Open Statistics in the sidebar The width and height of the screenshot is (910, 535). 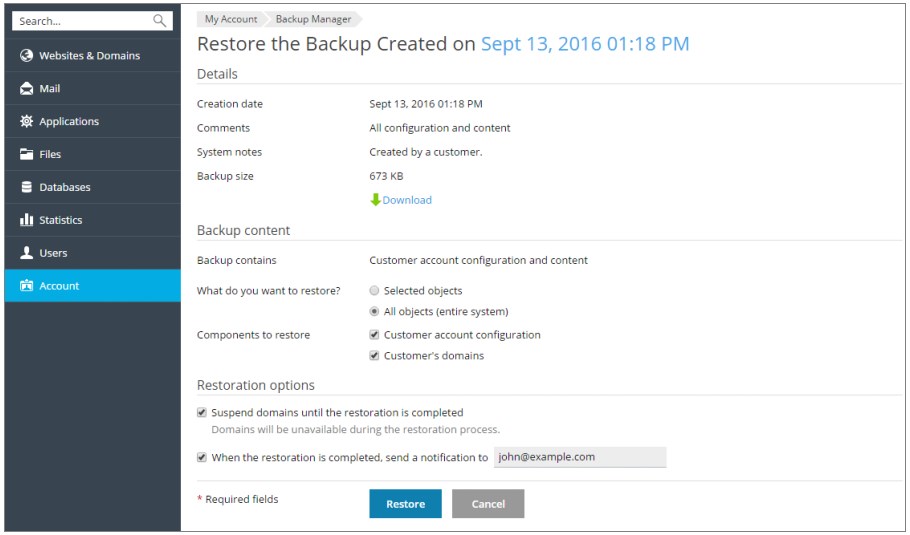point(92,219)
